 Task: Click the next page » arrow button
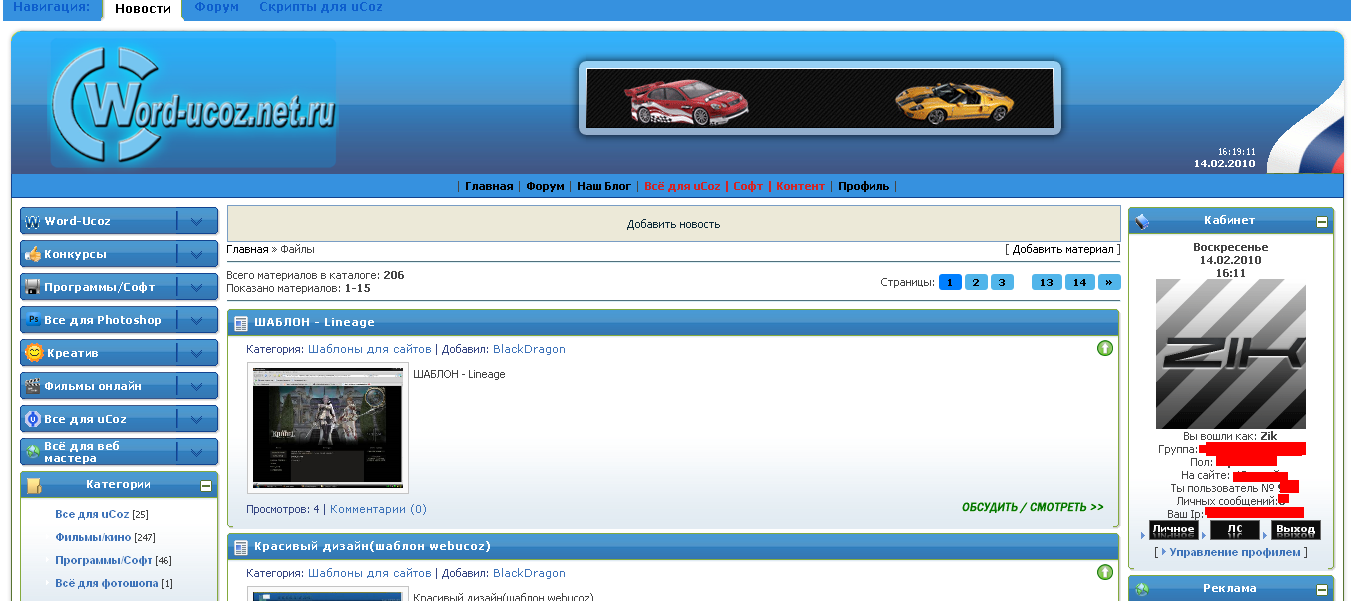click(x=1109, y=282)
